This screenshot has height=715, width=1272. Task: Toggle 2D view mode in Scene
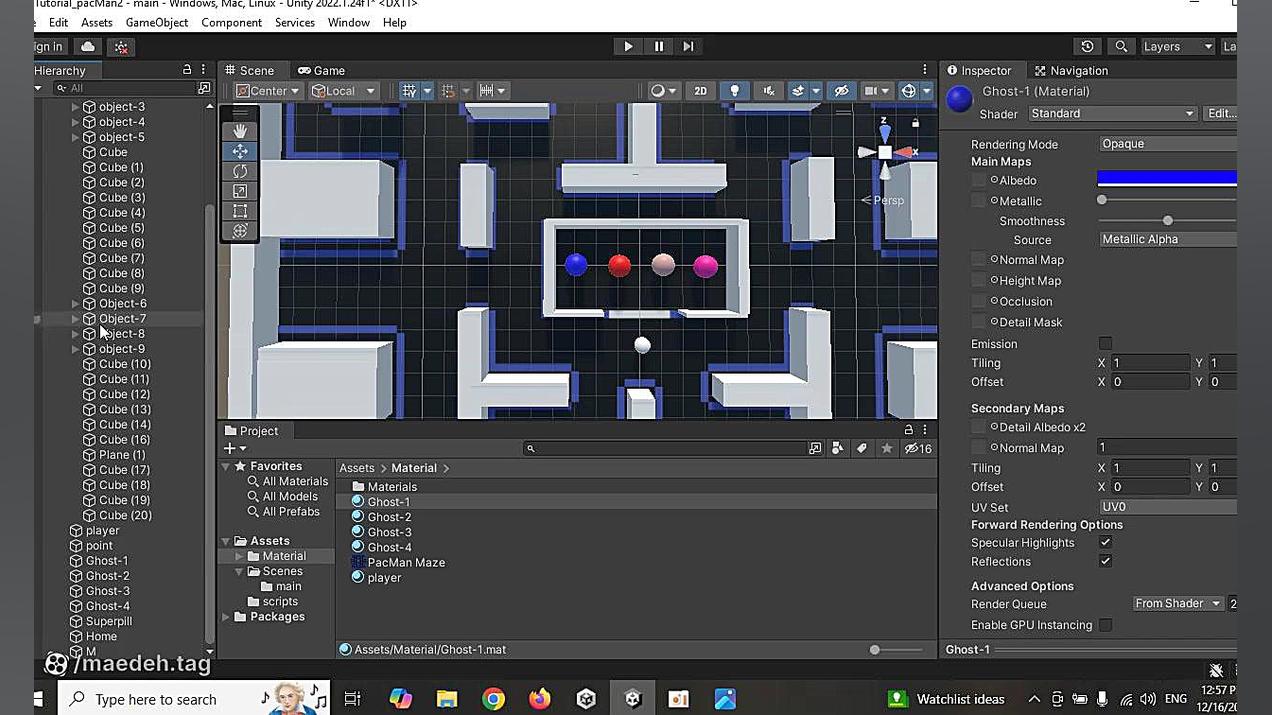(x=700, y=91)
